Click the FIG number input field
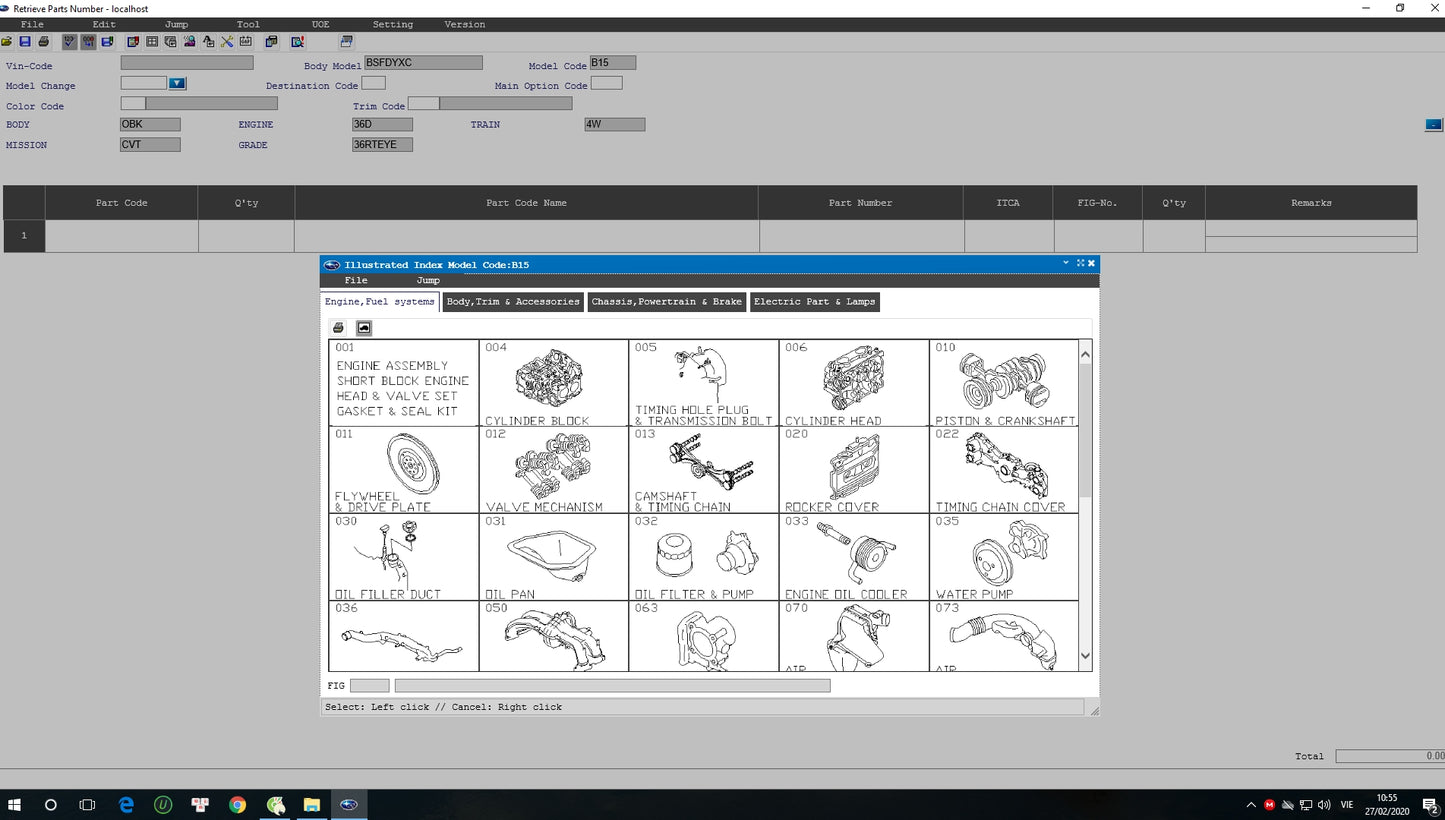 tap(369, 686)
